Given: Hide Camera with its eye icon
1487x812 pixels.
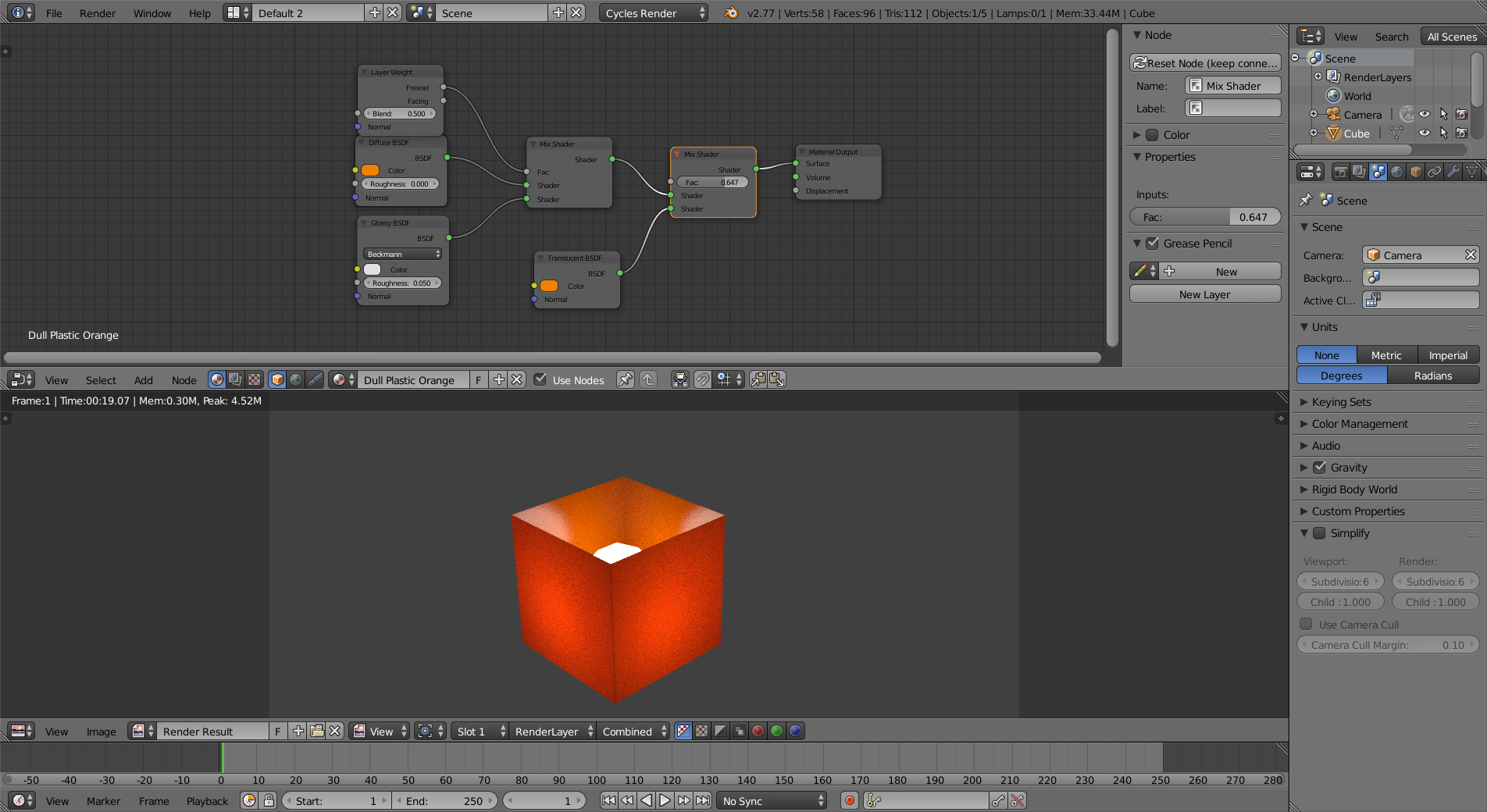Looking at the screenshot, I should click(x=1425, y=115).
